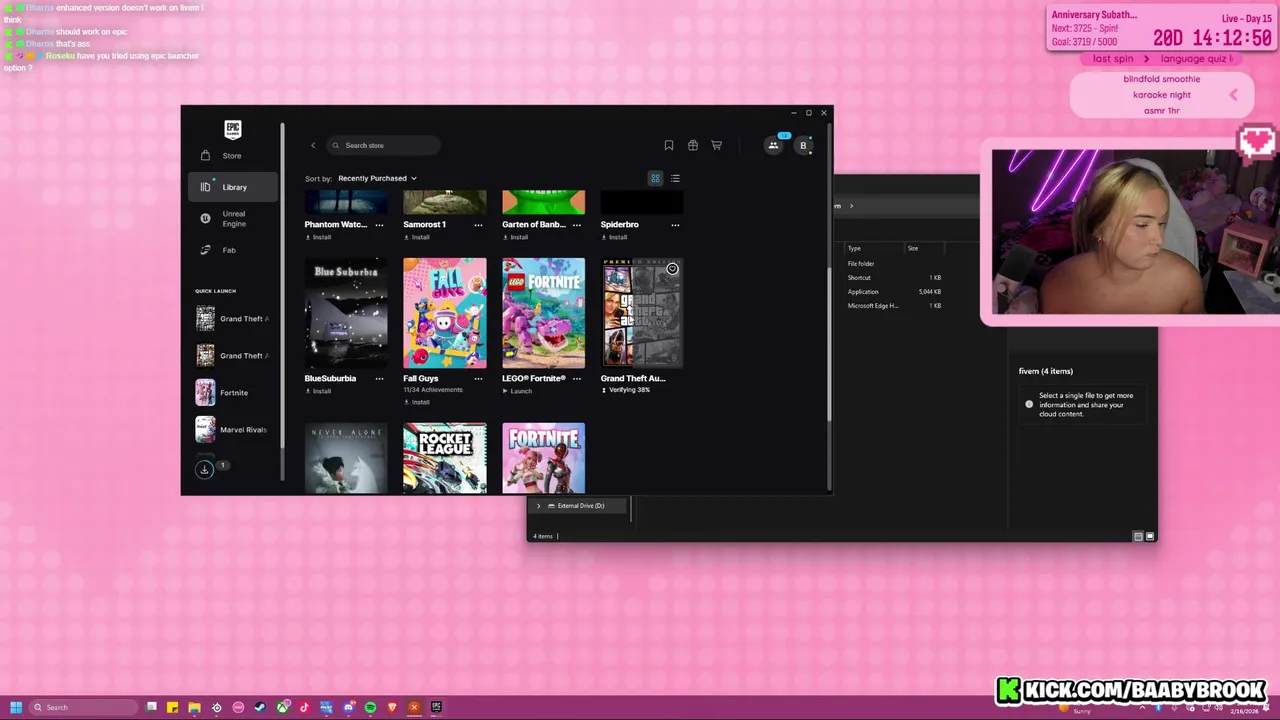
Task: Open Spotify from taskbar
Action: click(x=370, y=707)
